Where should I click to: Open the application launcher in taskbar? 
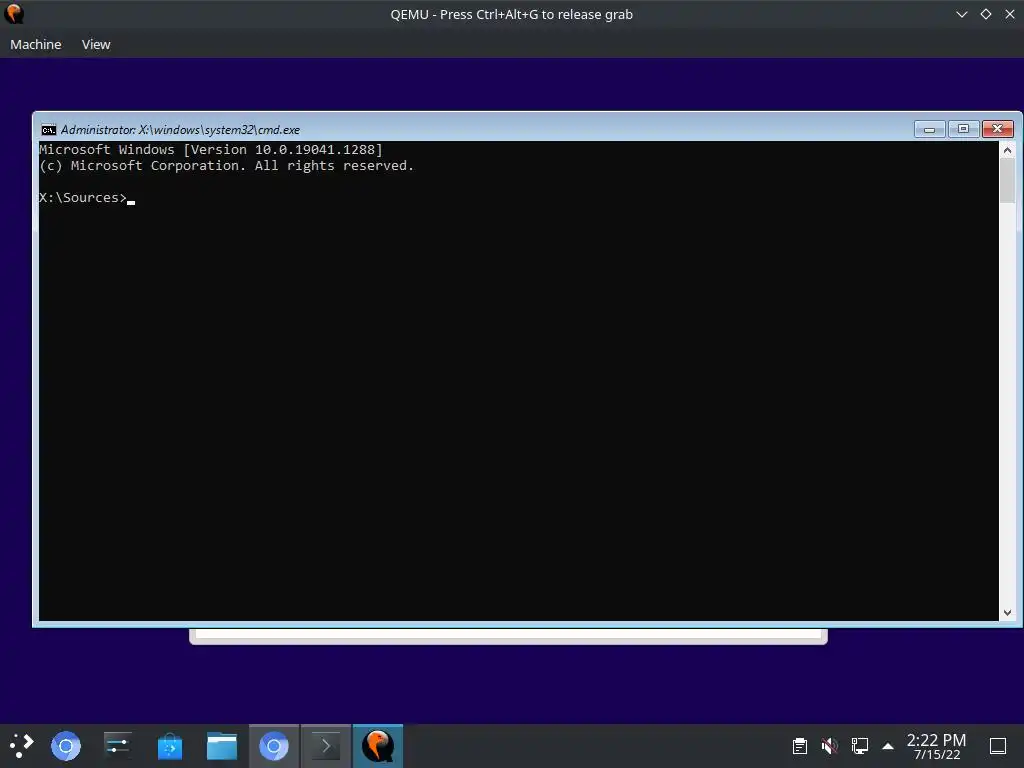[x=22, y=746]
